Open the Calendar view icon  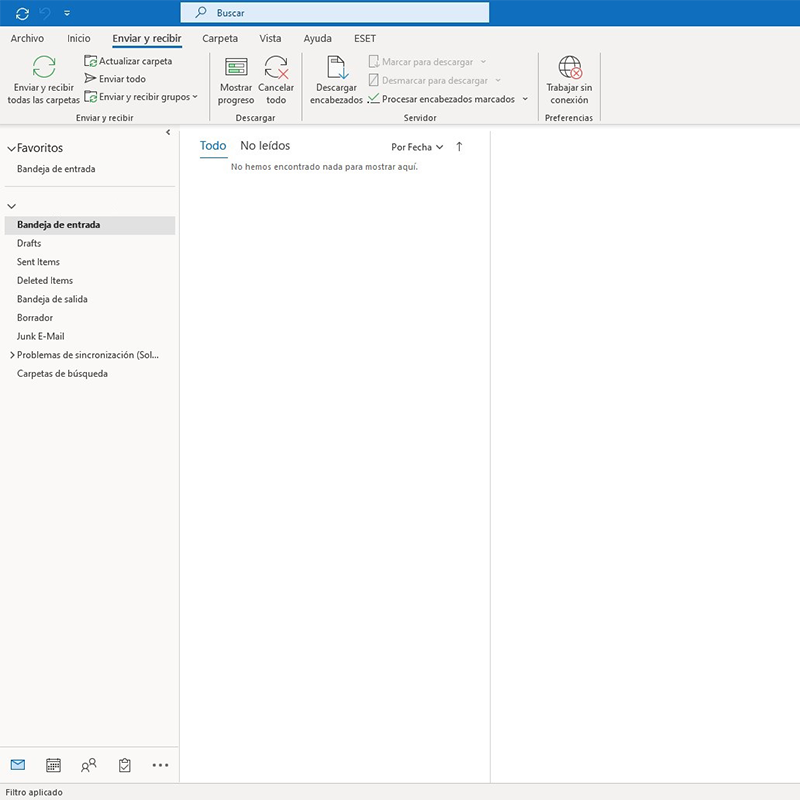point(54,765)
